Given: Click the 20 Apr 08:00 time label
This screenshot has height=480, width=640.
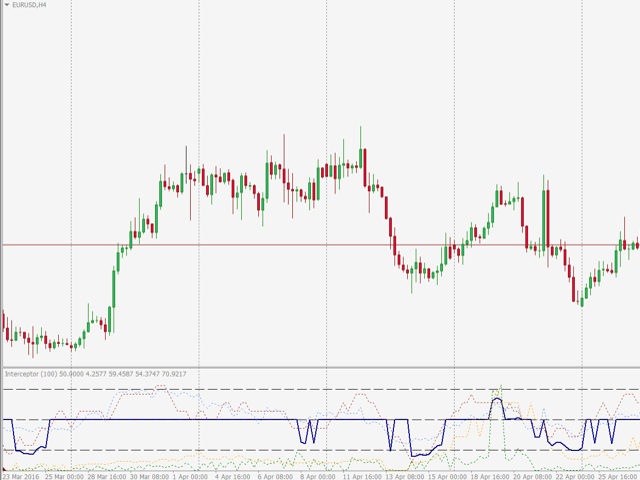Looking at the screenshot, I should pos(534,475).
